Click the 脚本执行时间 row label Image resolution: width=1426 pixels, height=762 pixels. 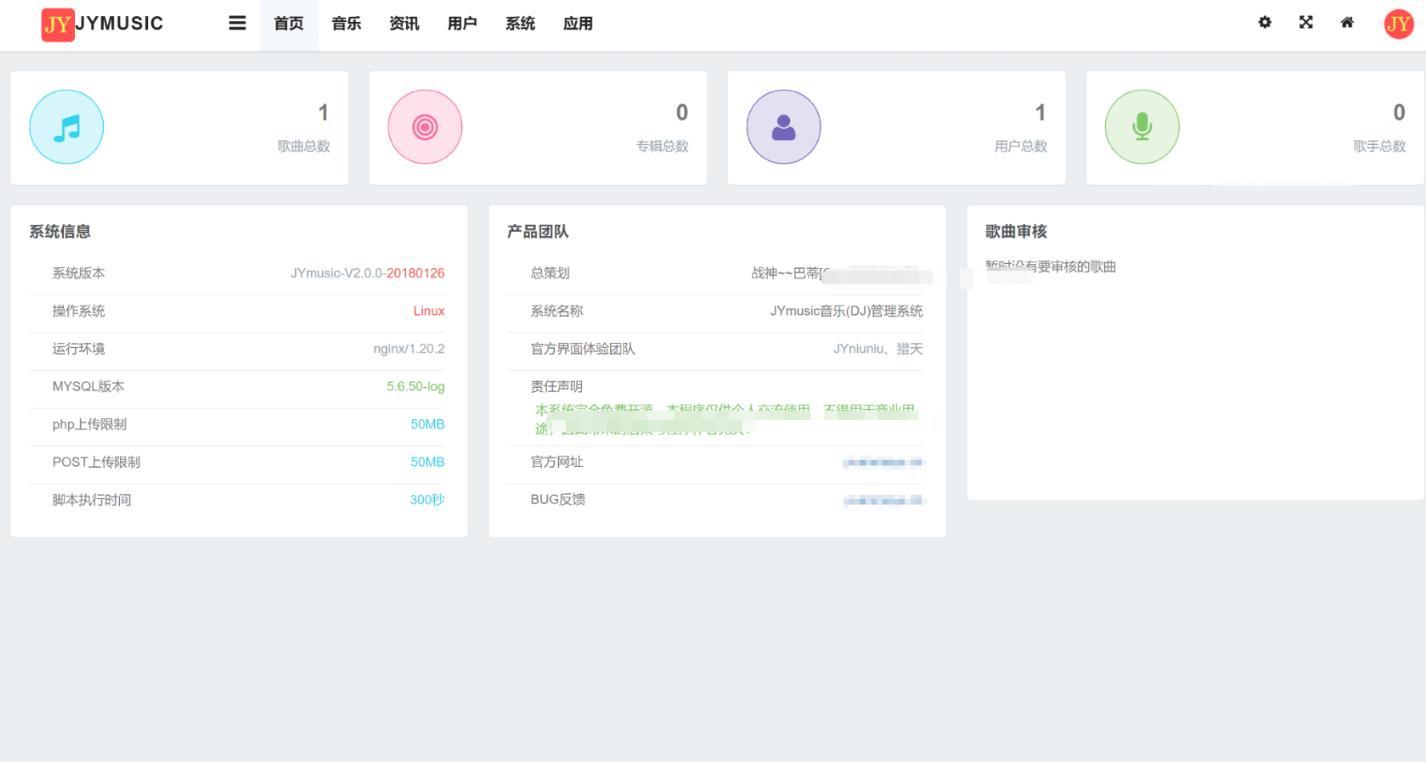coord(92,500)
